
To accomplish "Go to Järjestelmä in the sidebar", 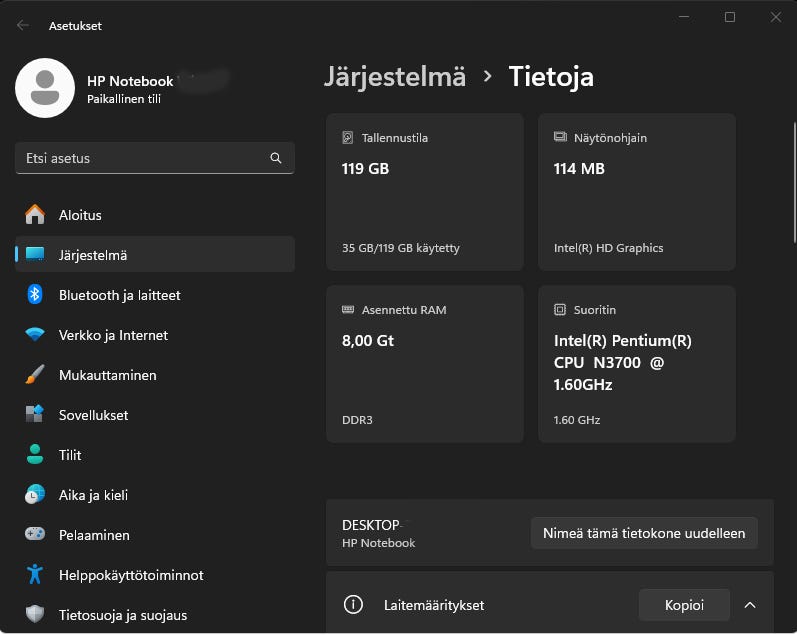I will [155, 255].
